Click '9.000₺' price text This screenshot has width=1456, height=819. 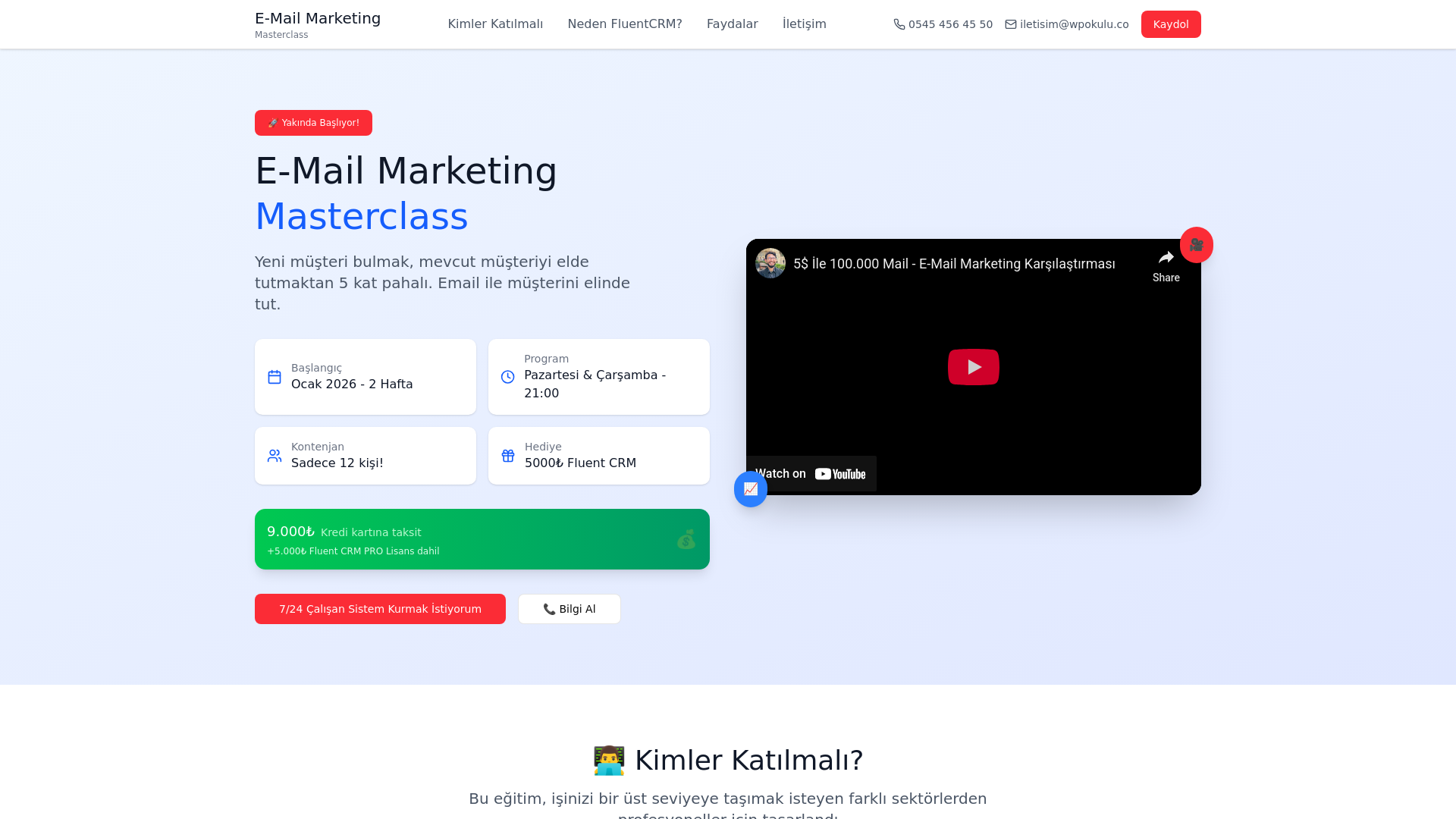[290, 532]
